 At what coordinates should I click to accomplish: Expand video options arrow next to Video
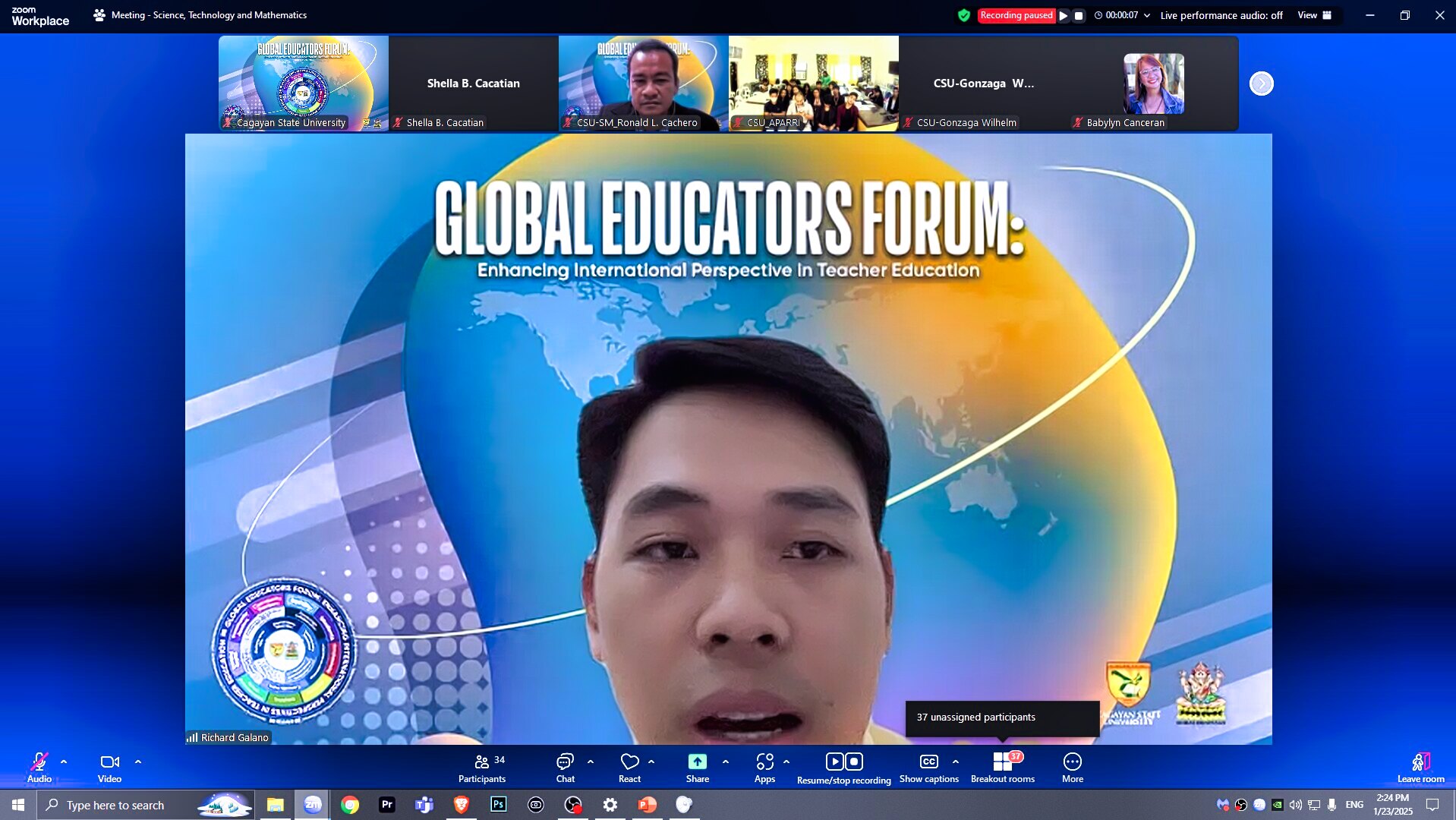click(x=138, y=762)
